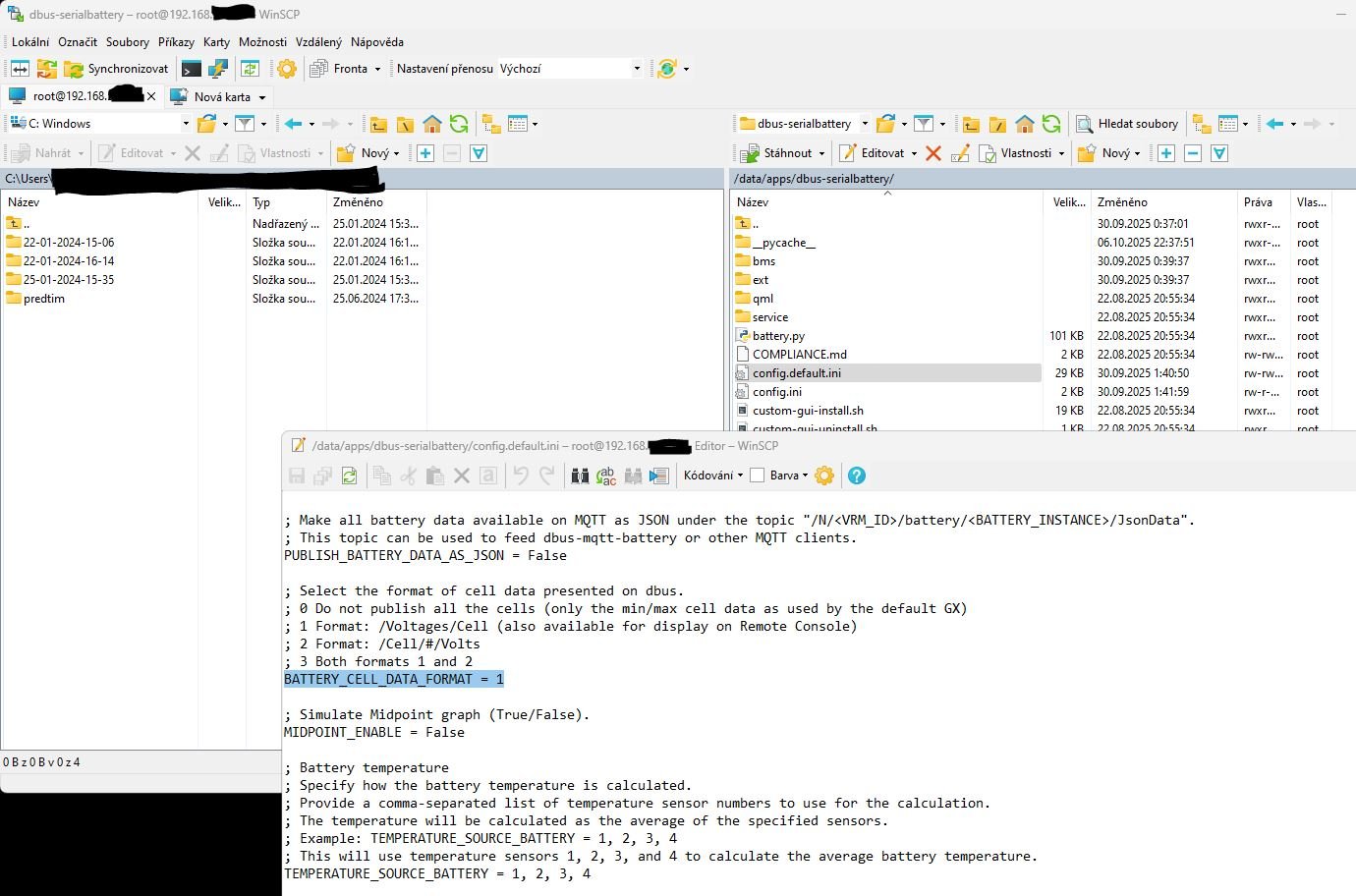Image resolution: width=1356 pixels, height=896 pixels.
Task: Reload file in the editor toolbar
Action: pyautogui.click(x=349, y=476)
